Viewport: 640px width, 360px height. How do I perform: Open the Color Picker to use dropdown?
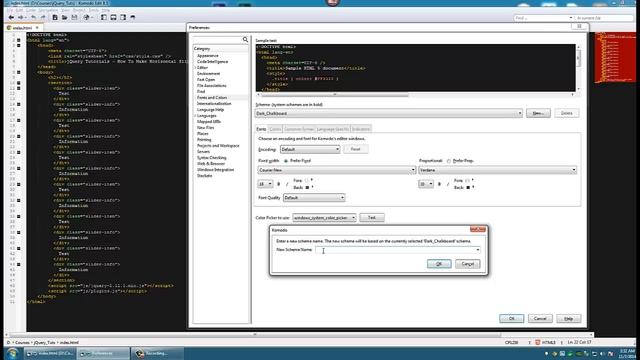click(x=324, y=218)
